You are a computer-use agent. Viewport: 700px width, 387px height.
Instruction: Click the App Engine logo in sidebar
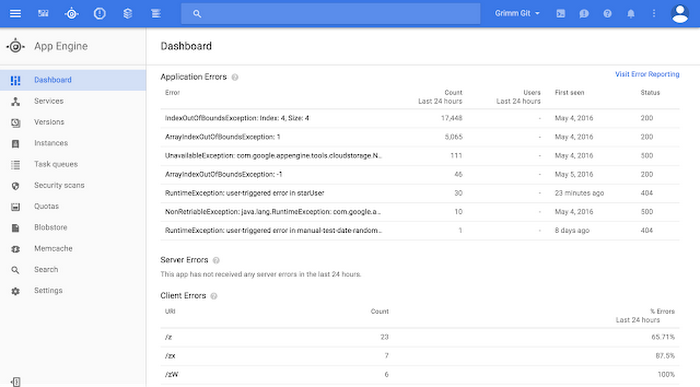click(x=16, y=46)
